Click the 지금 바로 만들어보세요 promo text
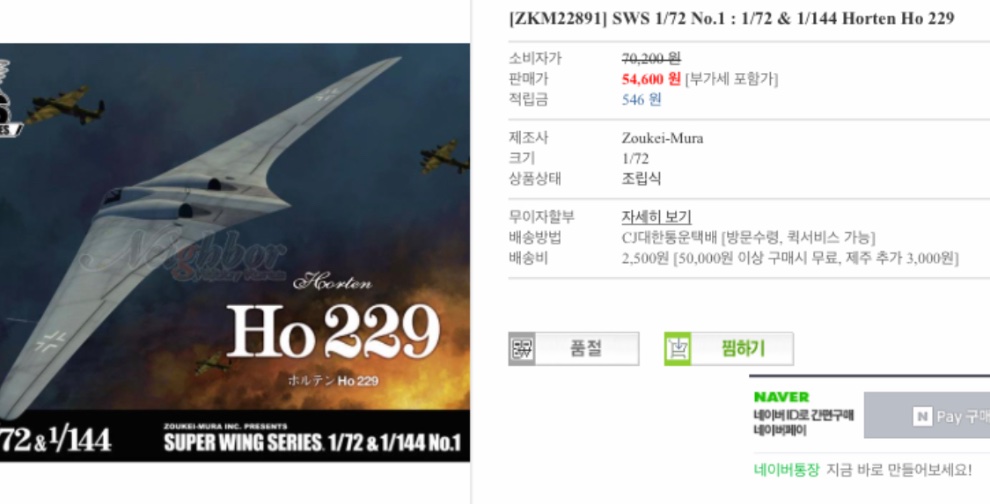Image resolution: width=990 pixels, height=504 pixels. tap(899, 470)
